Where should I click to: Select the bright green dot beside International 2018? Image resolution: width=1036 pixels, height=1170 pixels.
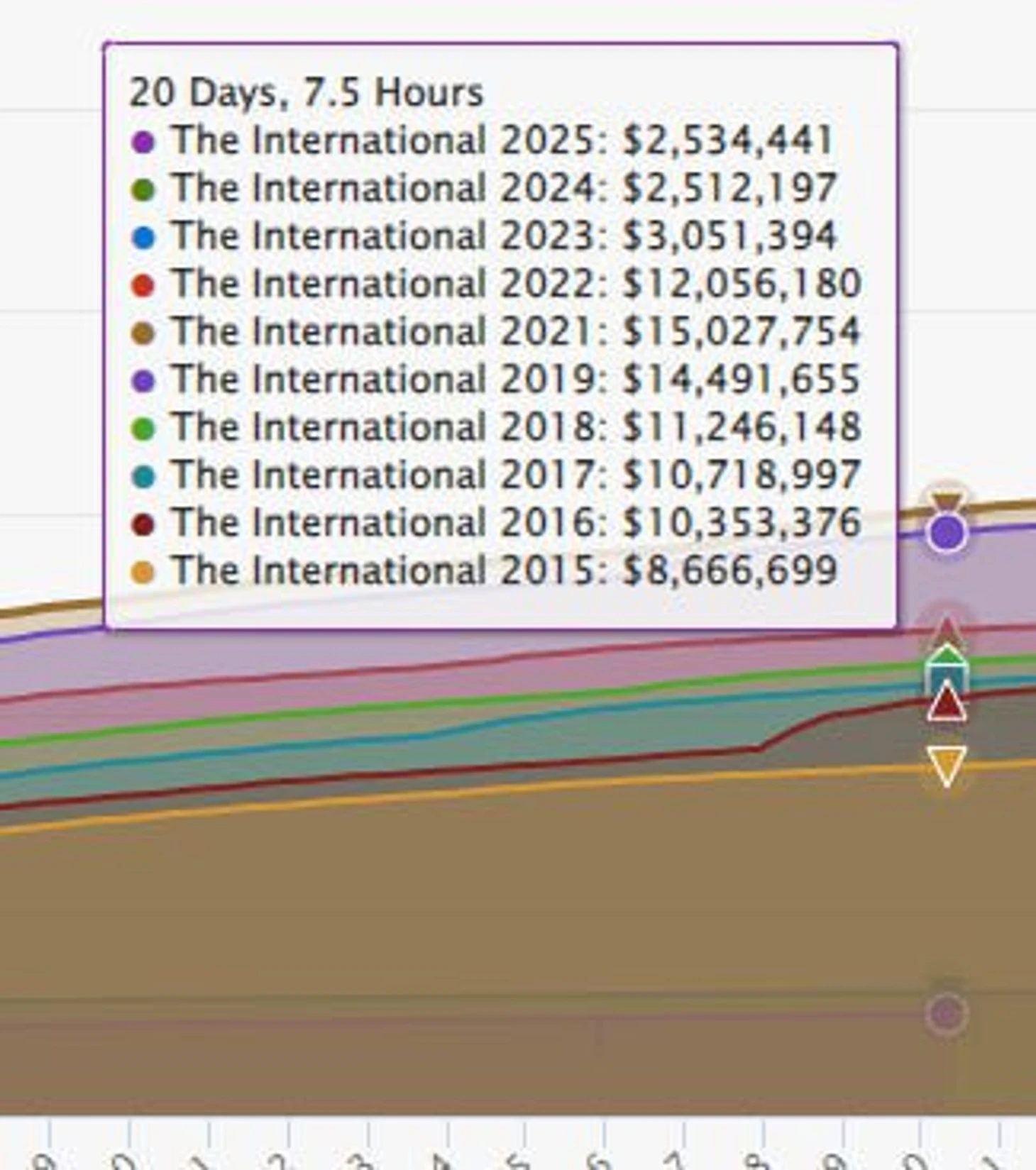(x=143, y=429)
